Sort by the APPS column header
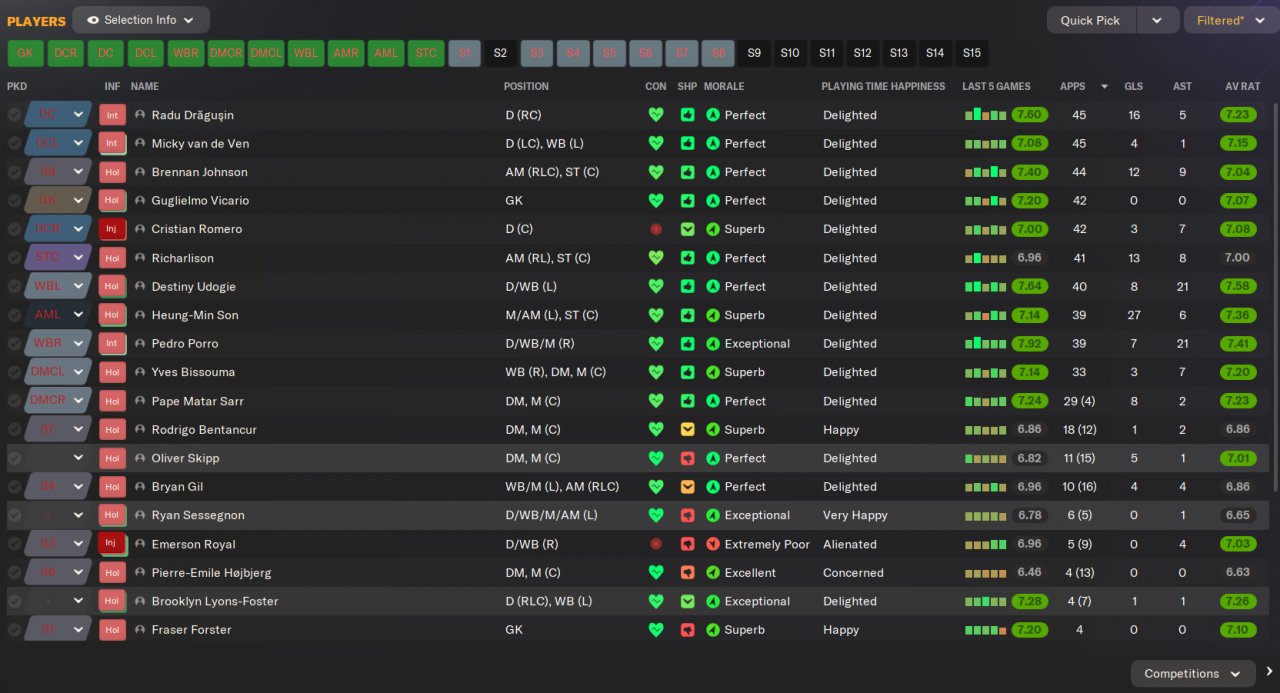The image size is (1280, 693). coord(1072,86)
